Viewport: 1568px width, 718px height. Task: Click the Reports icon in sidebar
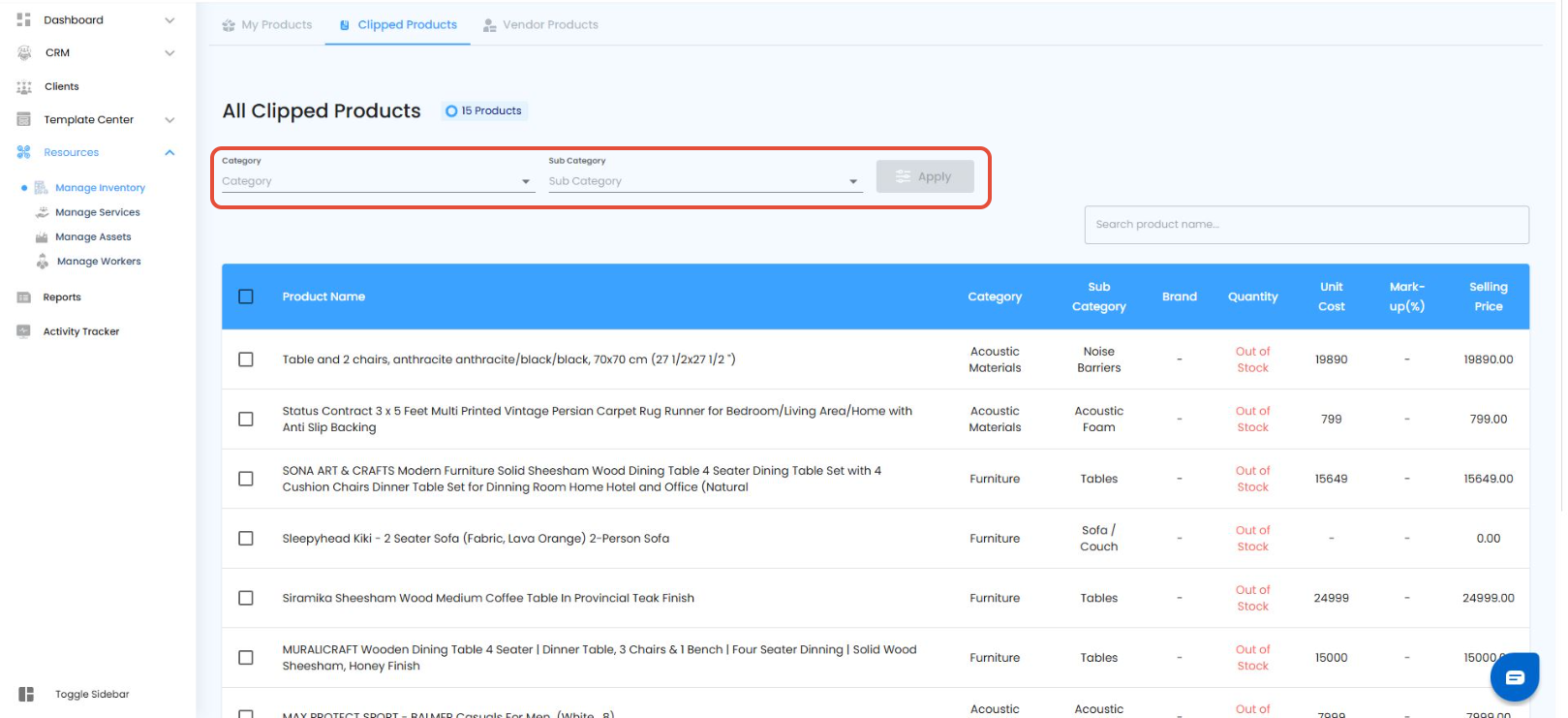[x=24, y=297]
